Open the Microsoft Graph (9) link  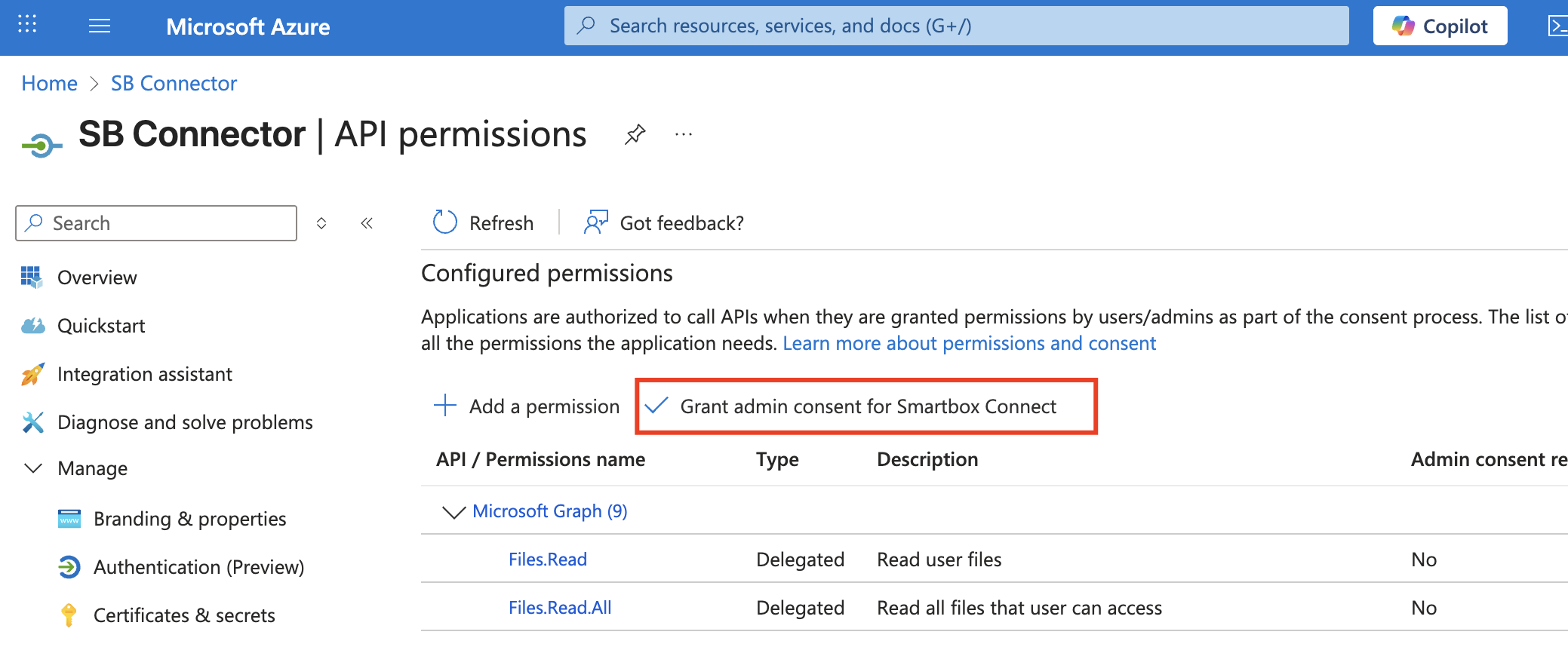click(549, 511)
